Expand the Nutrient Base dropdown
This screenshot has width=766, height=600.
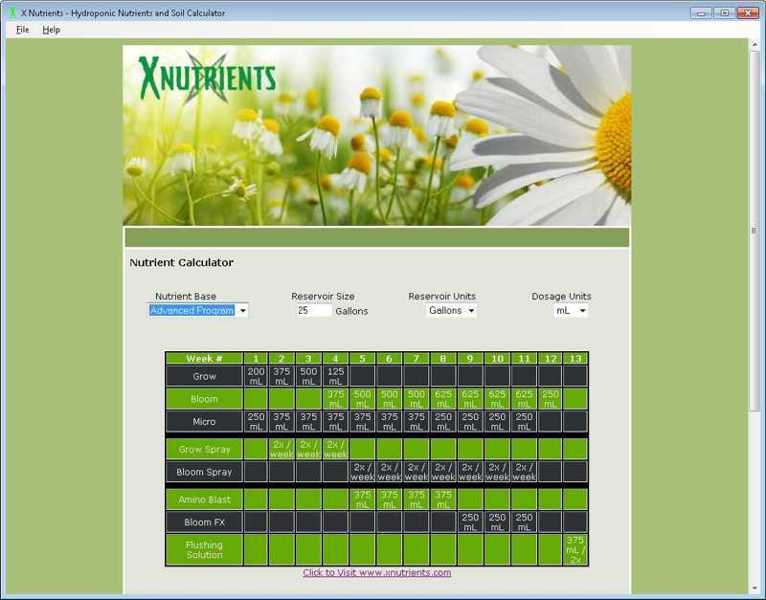pos(243,311)
